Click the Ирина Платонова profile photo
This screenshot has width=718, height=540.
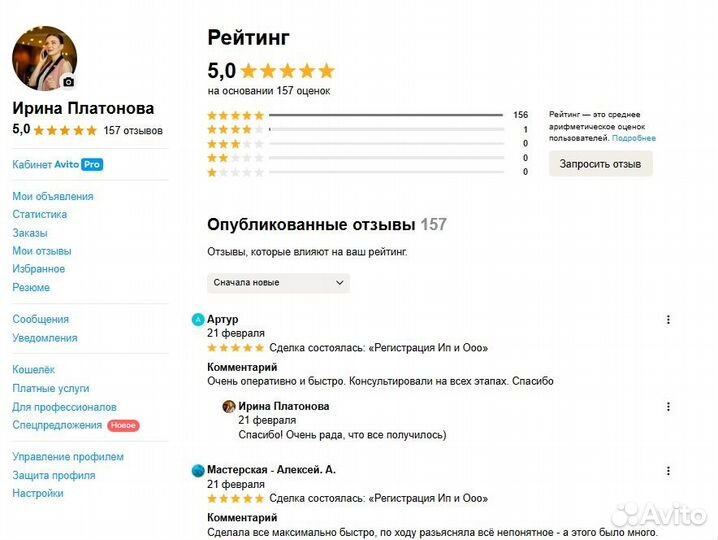(x=44, y=58)
